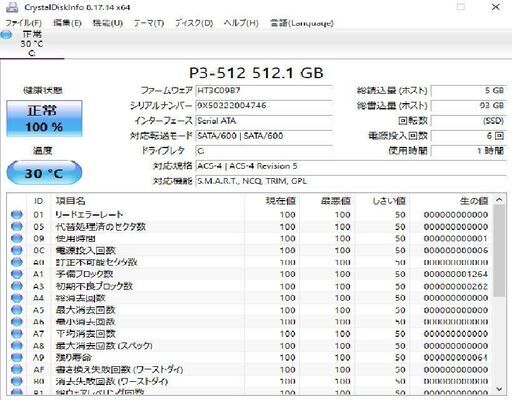Click the total host writes value 93 GB
Screen dimensions: 512x400
pyautogui.click(x=468, y=106)
